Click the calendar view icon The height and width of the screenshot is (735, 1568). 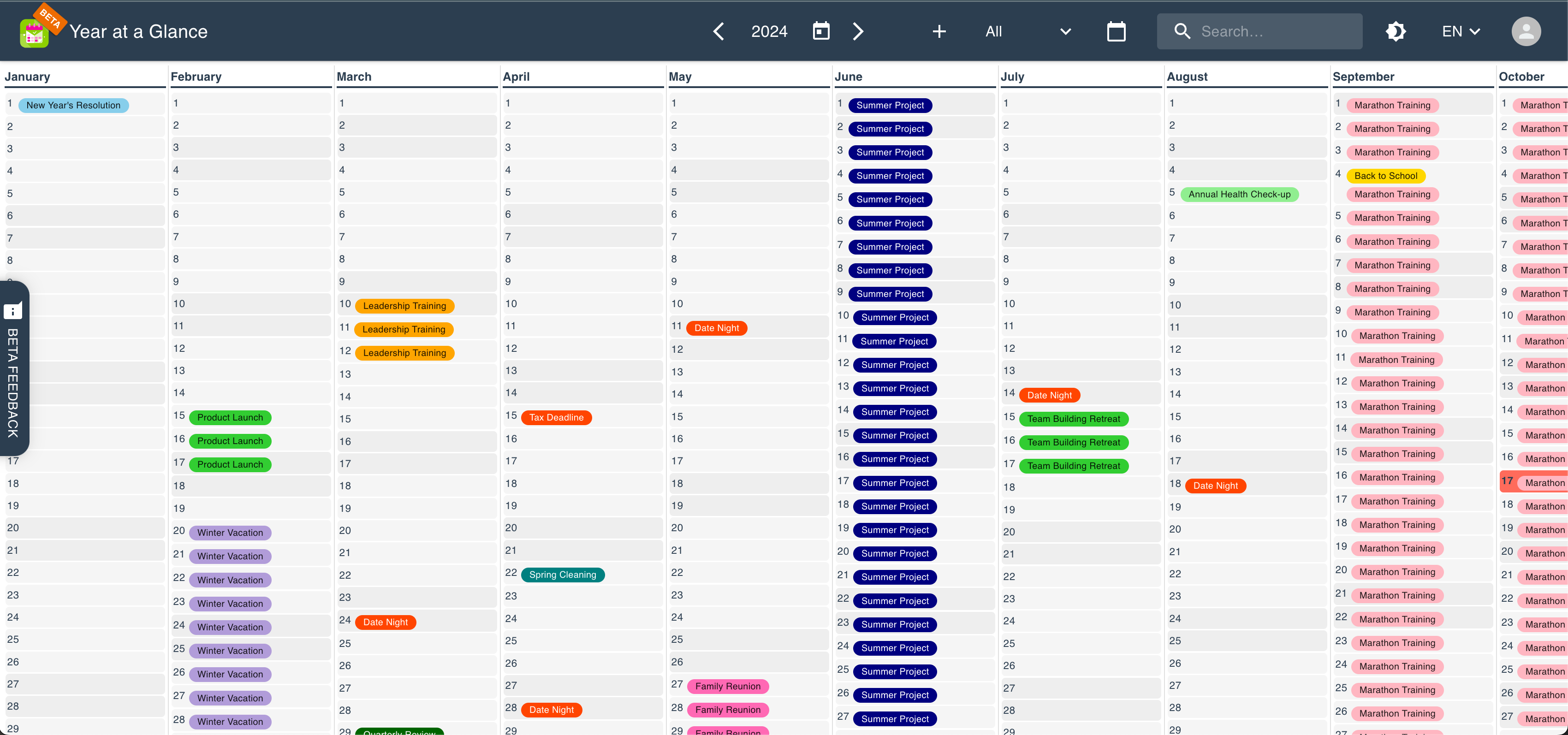tap(1117, 32)
